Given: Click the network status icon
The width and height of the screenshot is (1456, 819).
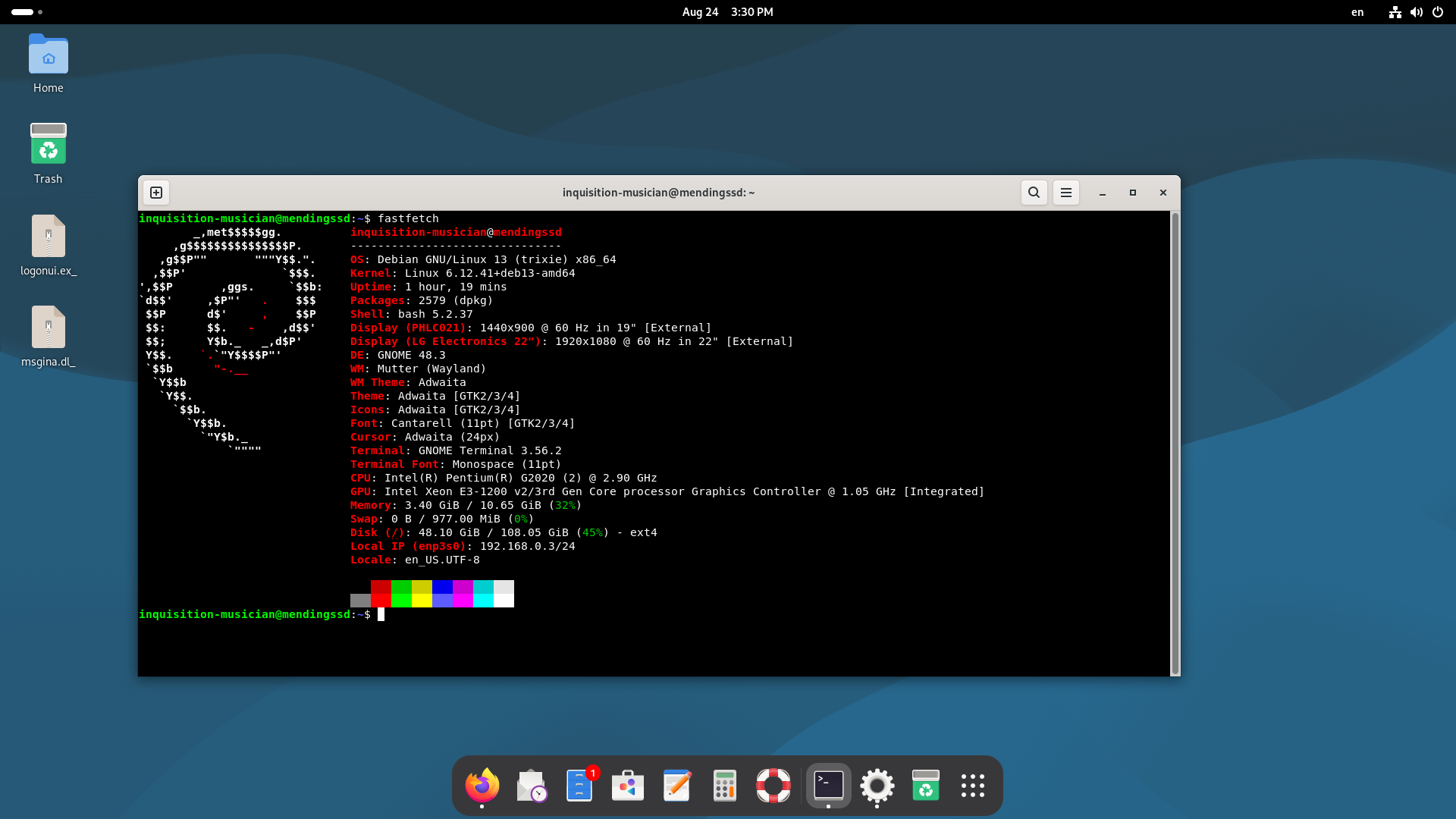Looking at the screenshot, I should pyautogui.click(x=1395, y=12).
